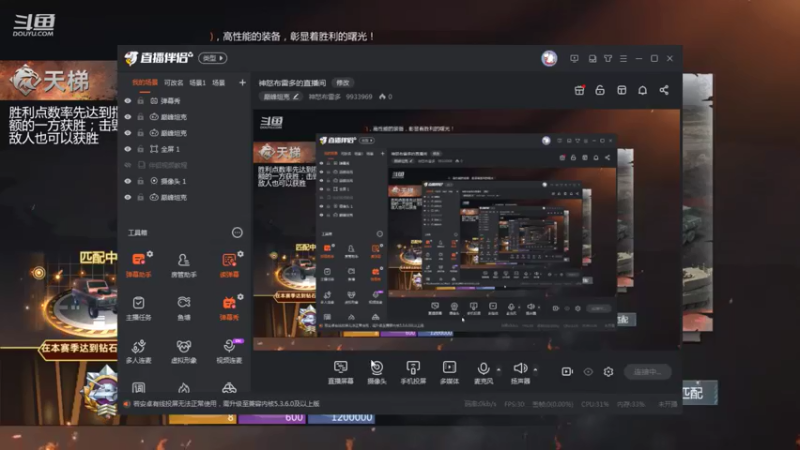Open the 多人连麦 tool
Screen dimensions: 800x450
pyautogui.click(x=138, y=351)
